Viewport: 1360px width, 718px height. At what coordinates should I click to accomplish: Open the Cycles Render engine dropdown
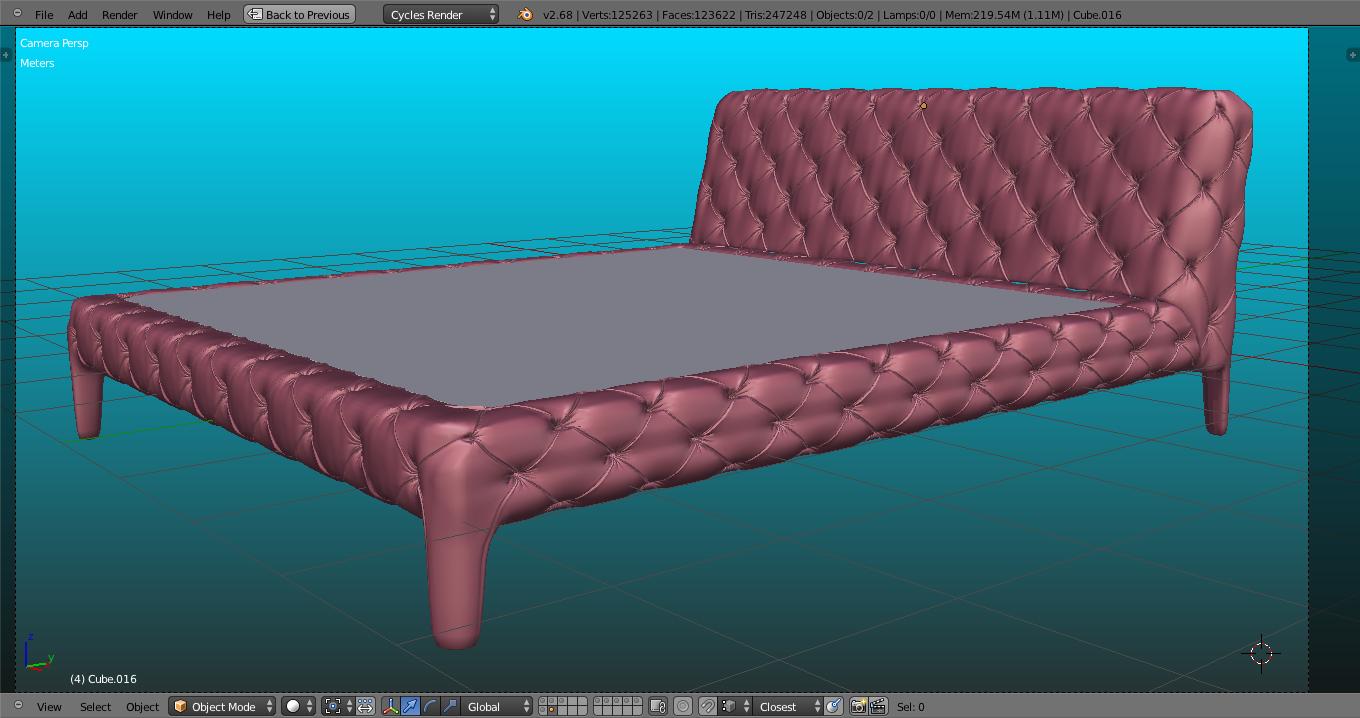441,14
